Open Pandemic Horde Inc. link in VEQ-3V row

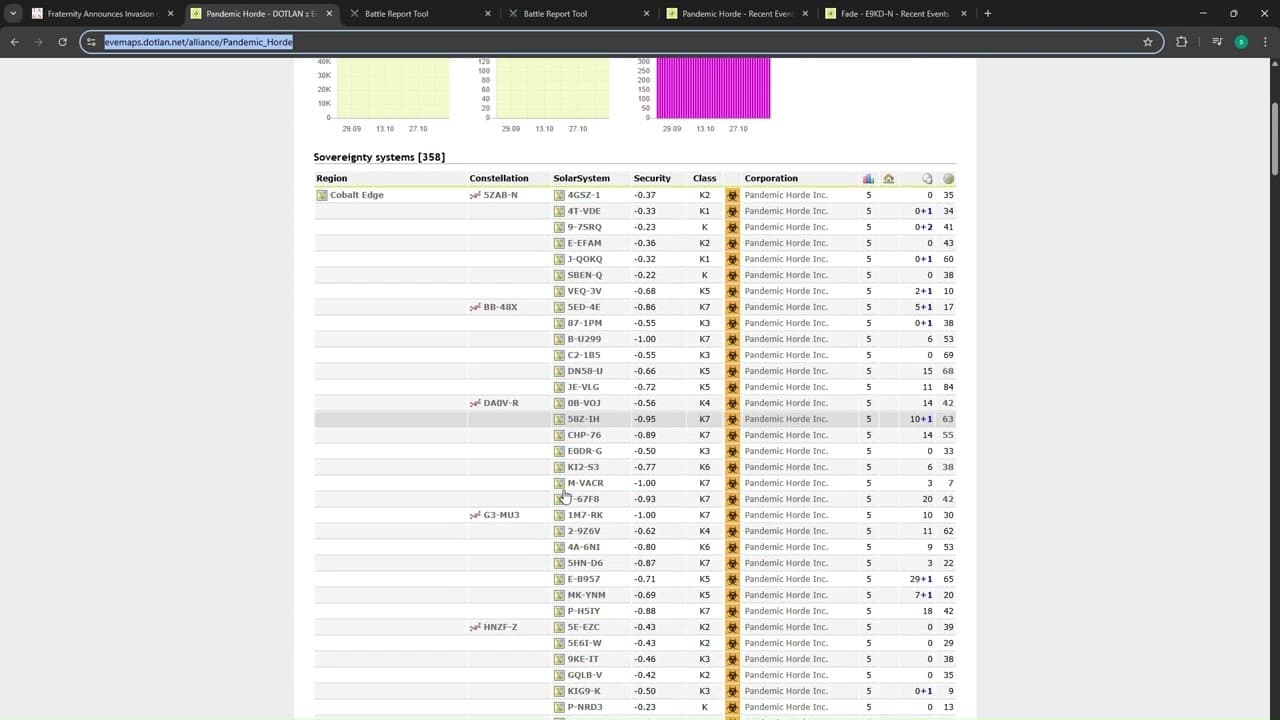[x=786, y=291]
